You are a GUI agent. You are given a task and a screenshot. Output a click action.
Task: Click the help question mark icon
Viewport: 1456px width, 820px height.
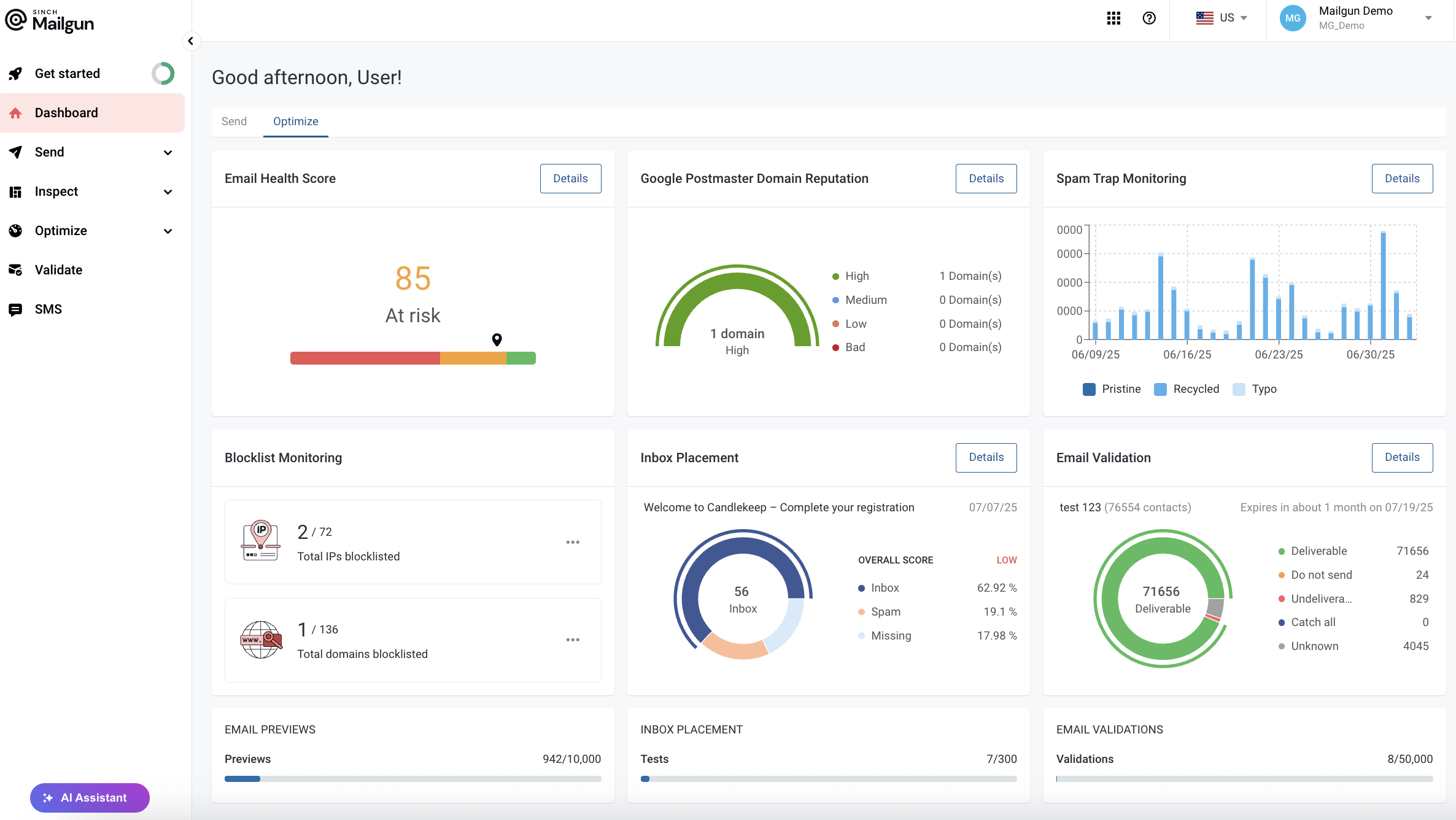tap(1149, 18)
